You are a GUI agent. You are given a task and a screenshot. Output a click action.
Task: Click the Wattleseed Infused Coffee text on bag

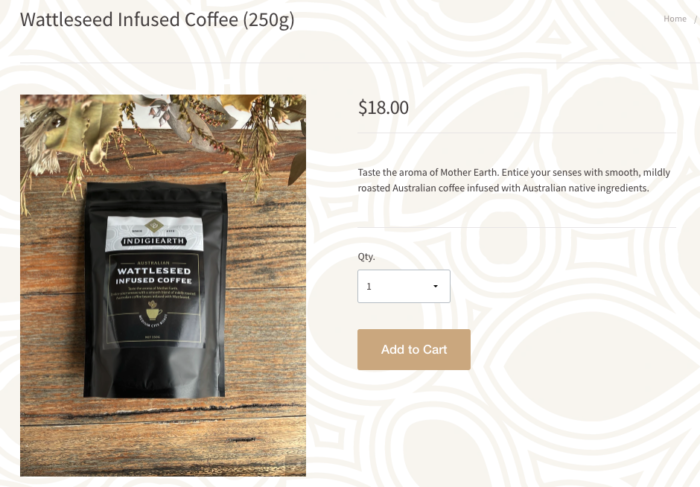click(154, 275)
